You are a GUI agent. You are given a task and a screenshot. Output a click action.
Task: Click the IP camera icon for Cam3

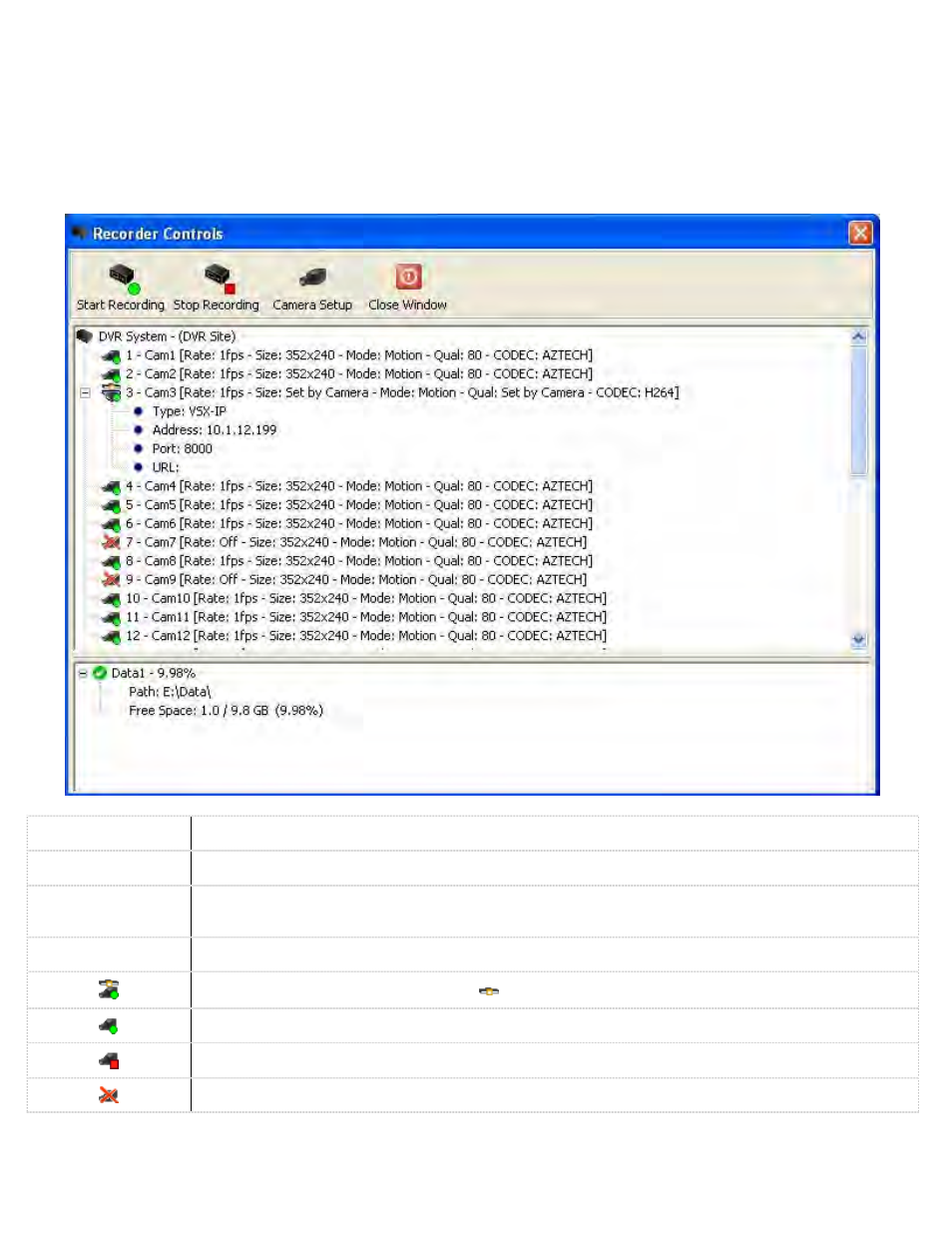[x=111, y=392]
